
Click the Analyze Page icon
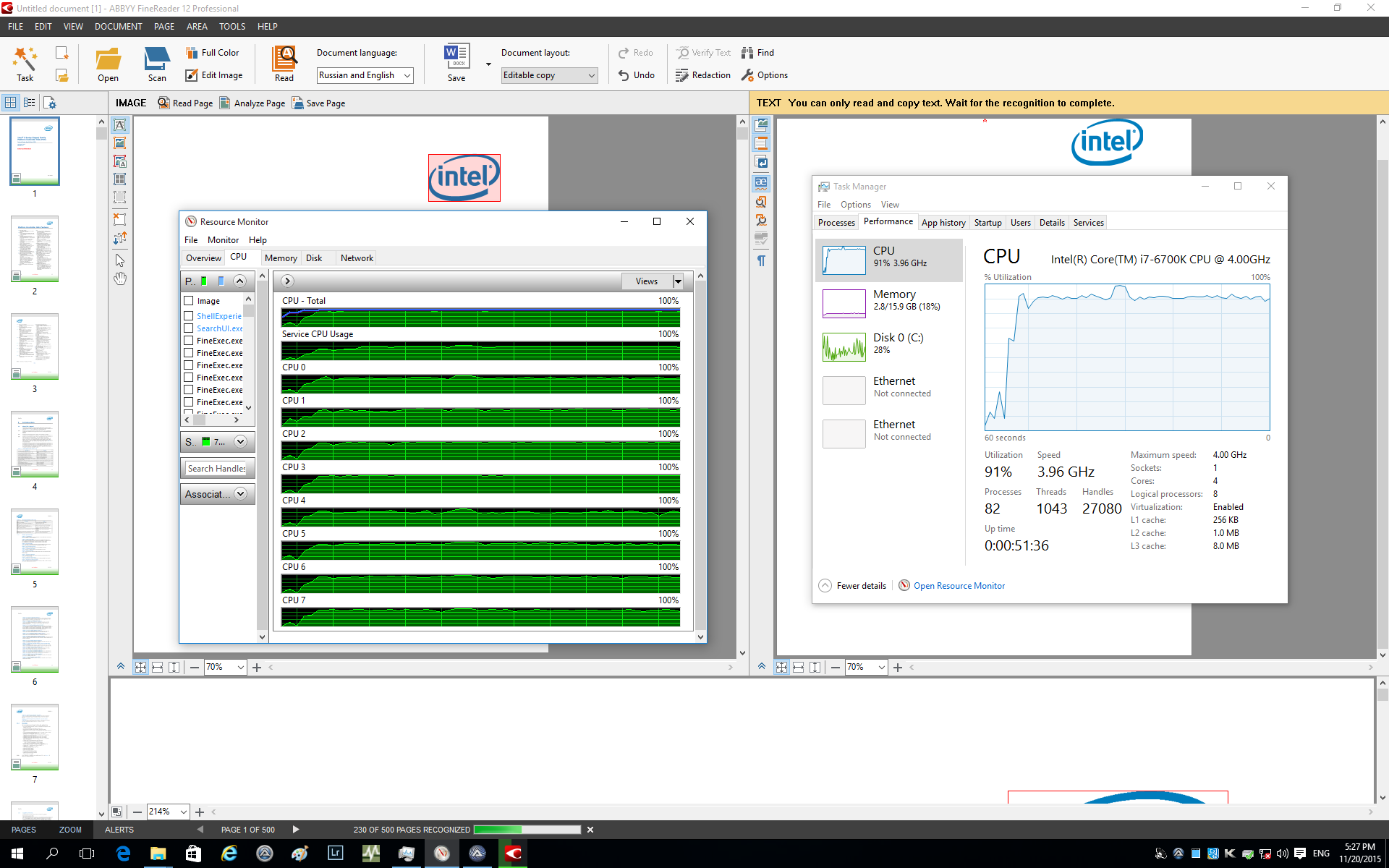225,103
